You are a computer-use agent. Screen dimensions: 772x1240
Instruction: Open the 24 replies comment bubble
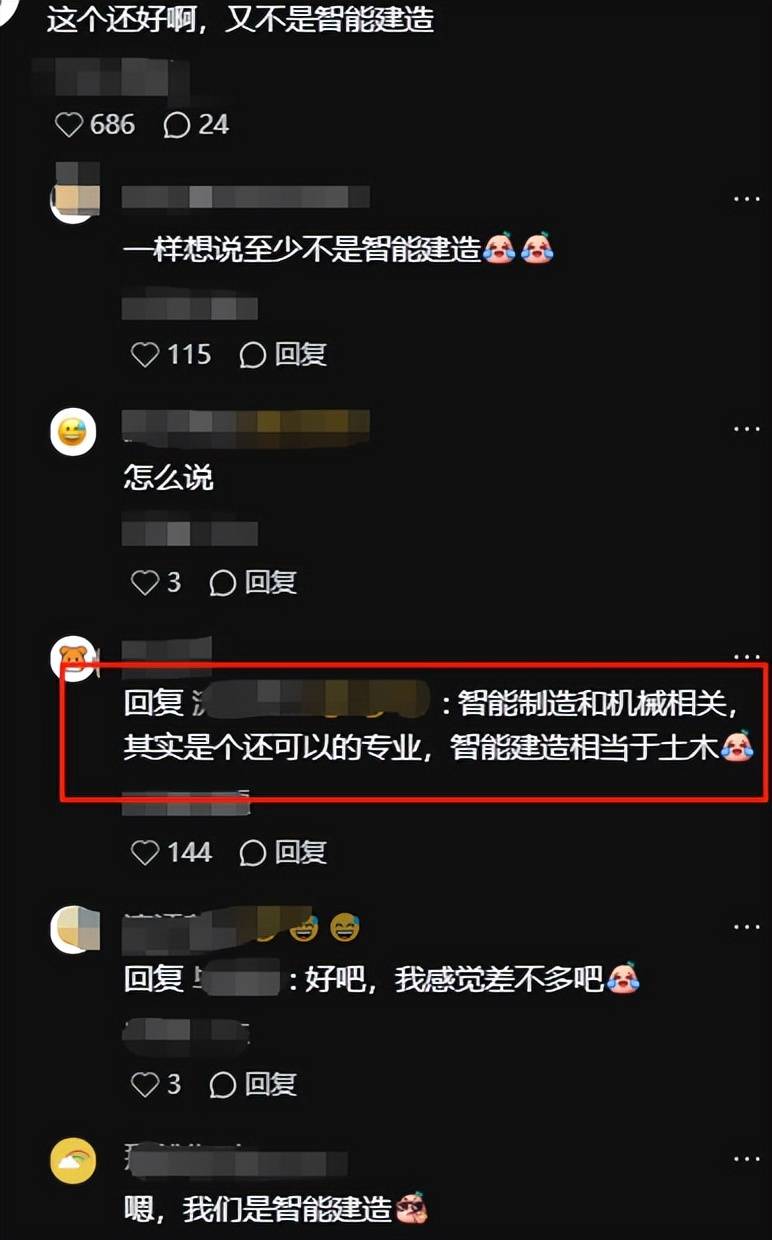pyautogui.click(x=196, y=124)
